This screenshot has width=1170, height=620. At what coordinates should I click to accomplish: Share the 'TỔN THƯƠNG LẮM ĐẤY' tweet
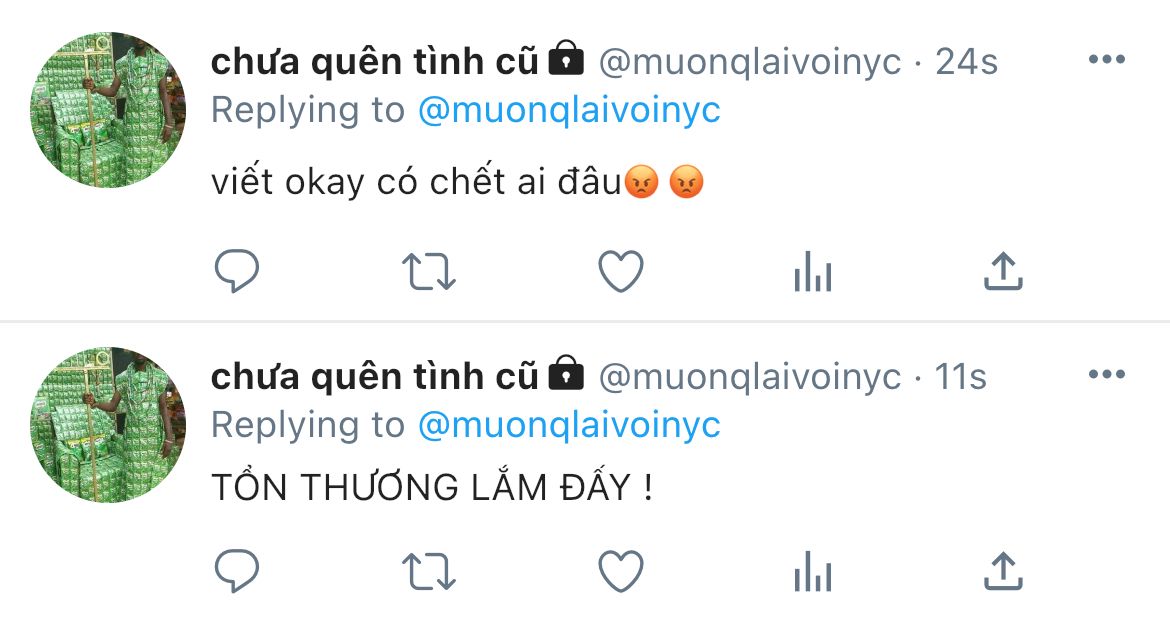point(1003,571)
